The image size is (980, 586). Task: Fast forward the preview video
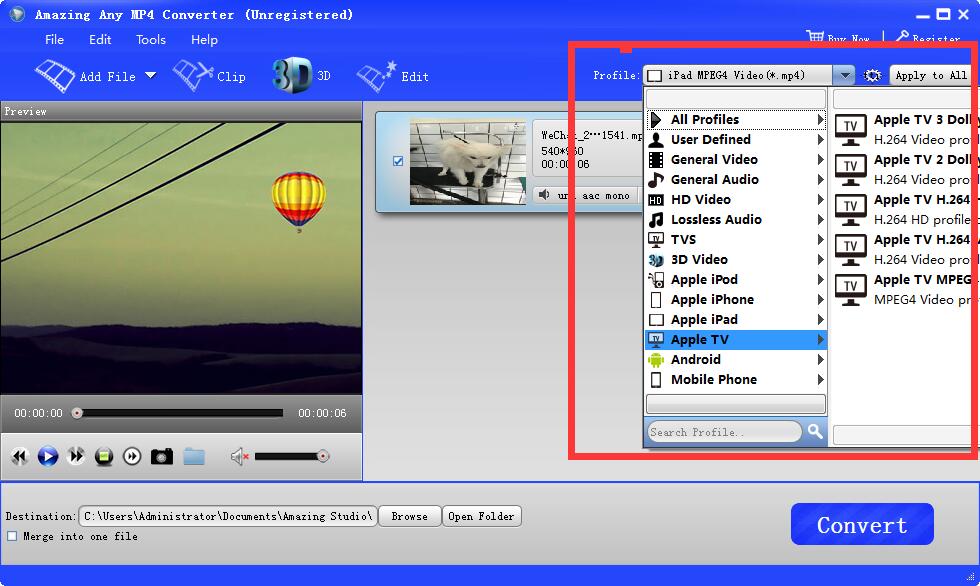coord(76,457)
